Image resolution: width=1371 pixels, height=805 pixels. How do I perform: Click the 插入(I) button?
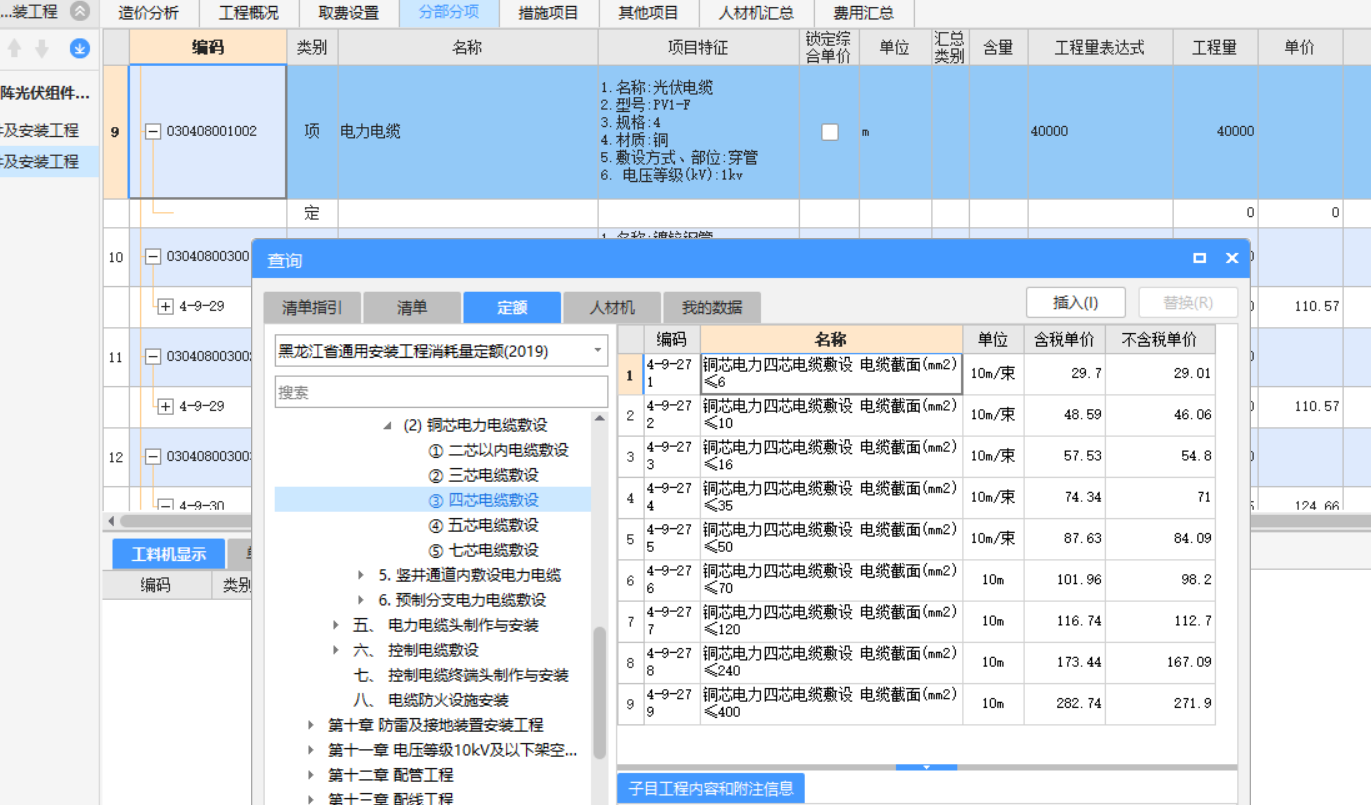click(1076, 303)
